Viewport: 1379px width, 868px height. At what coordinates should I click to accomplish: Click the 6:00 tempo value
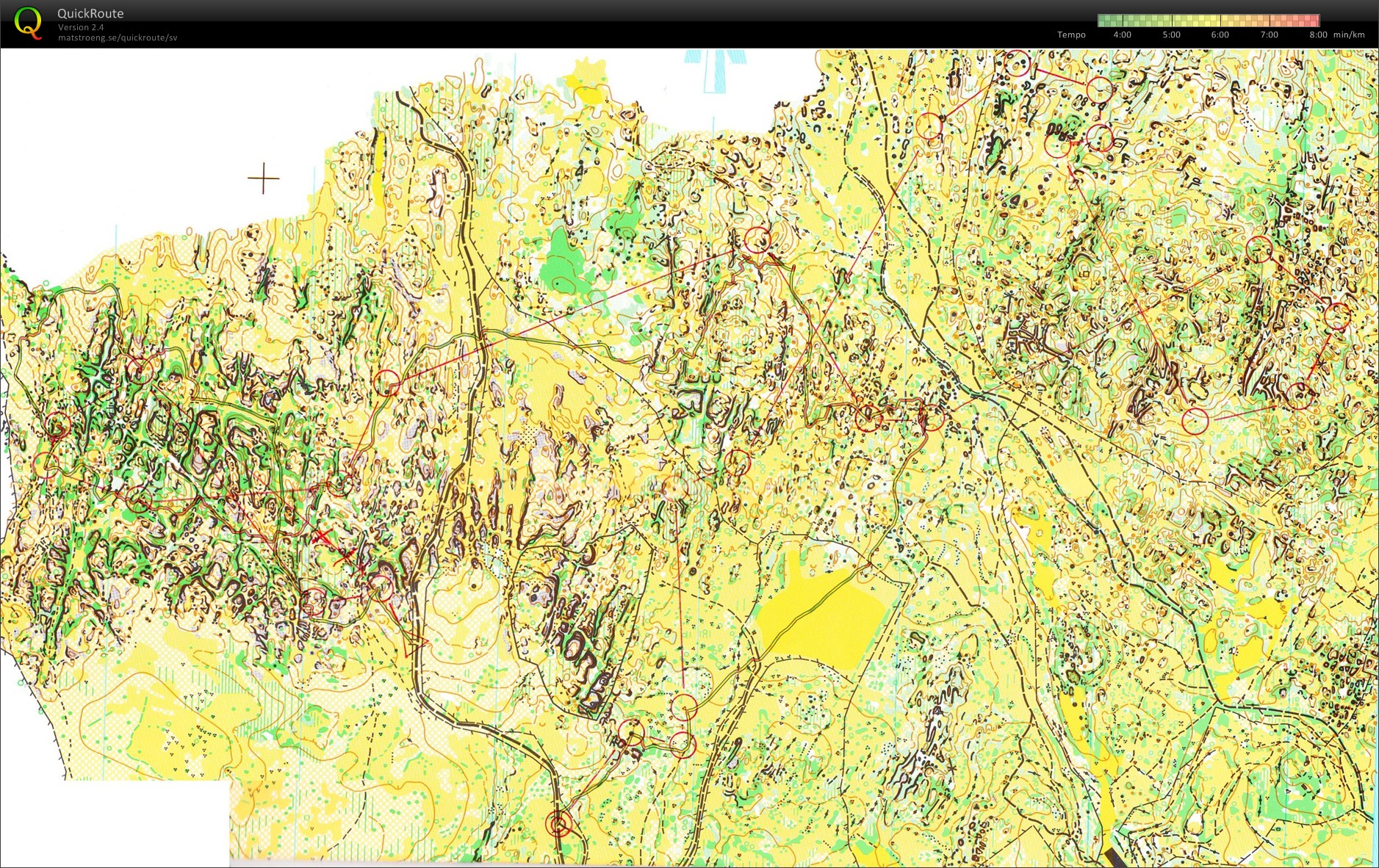(1220, 35)
